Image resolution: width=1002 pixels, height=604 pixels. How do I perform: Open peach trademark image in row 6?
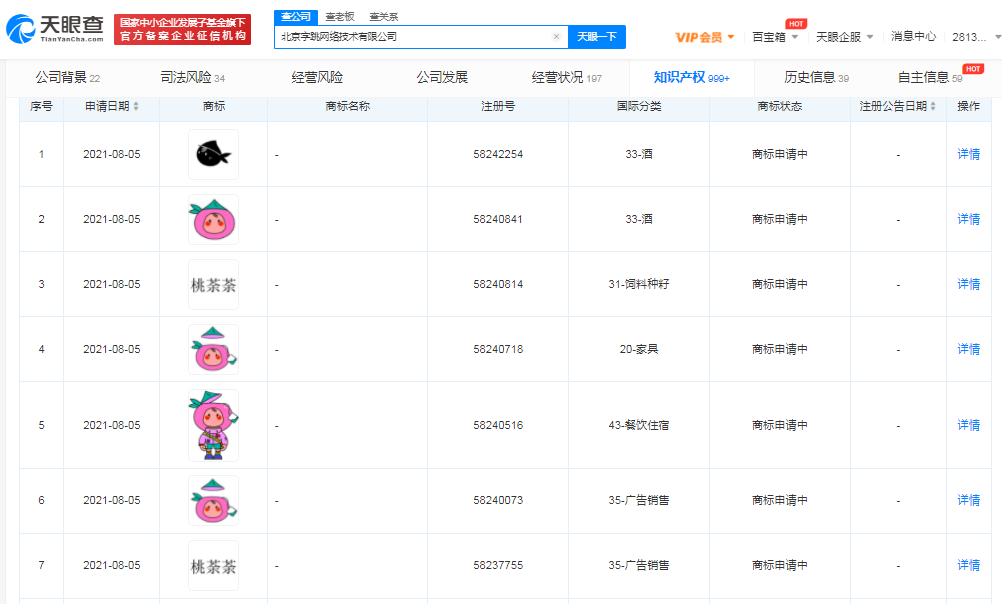[213, 500]
